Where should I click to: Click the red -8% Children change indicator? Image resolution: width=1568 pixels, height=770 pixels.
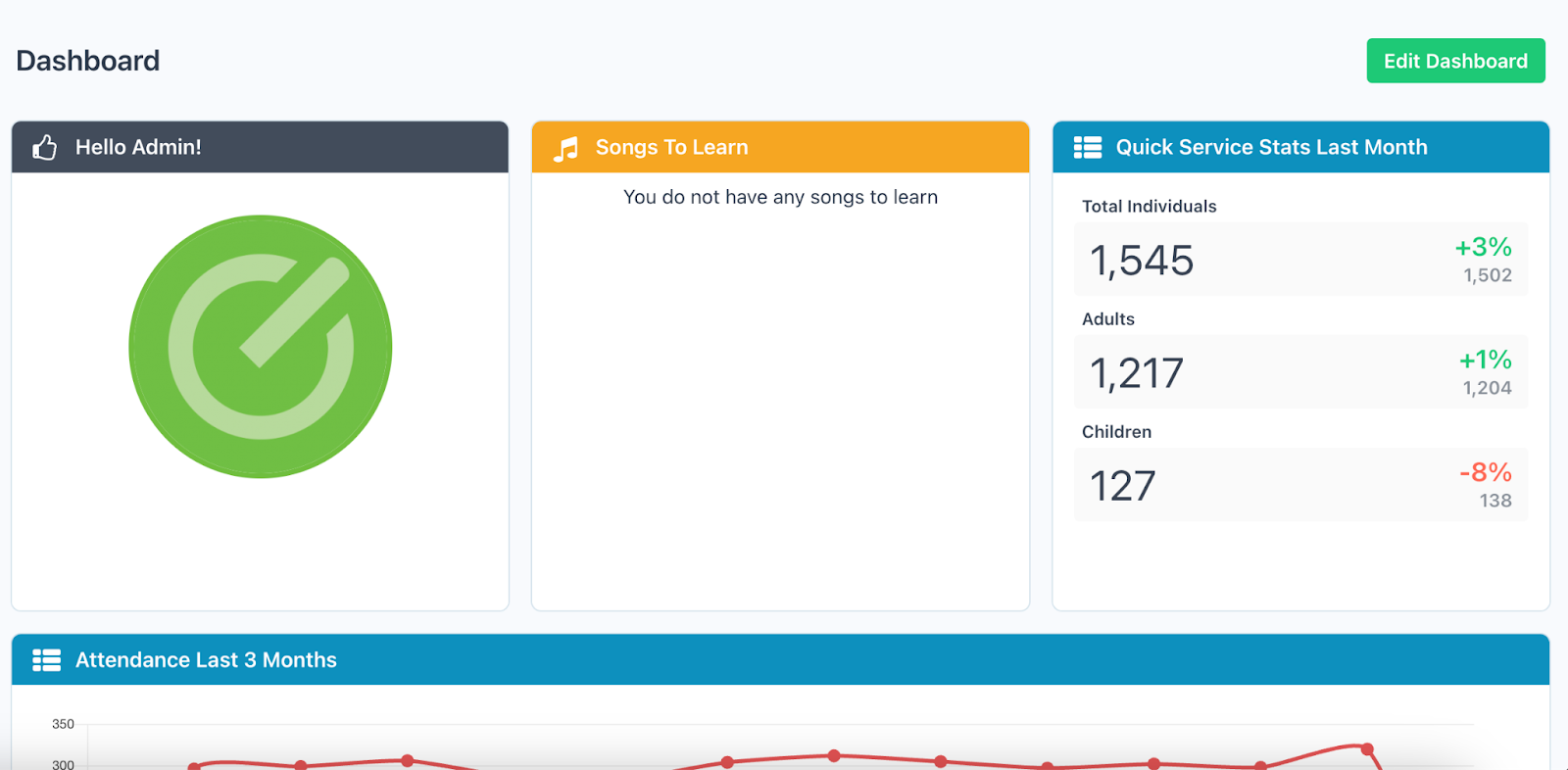pos(1485,472)
